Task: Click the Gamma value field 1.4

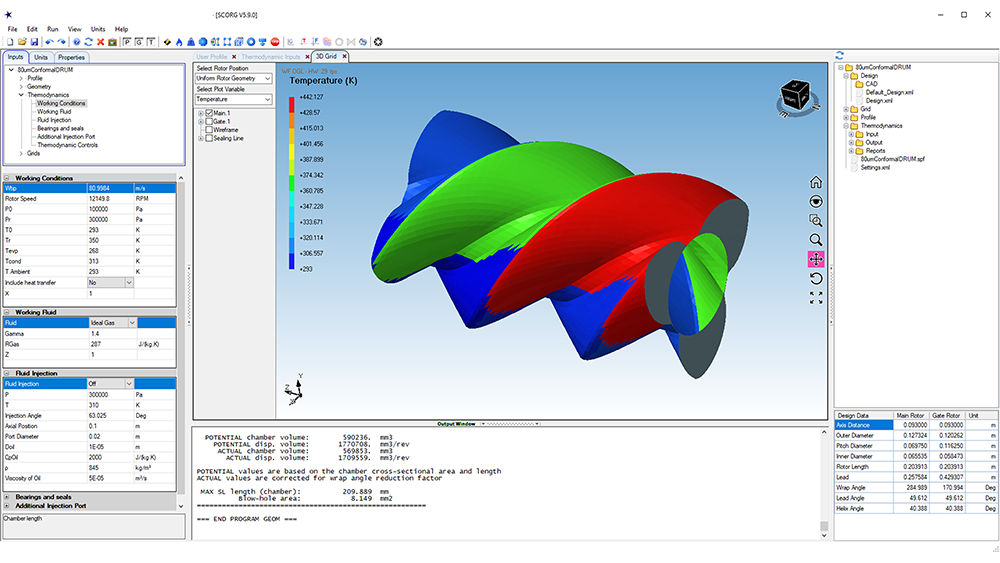Action: point(112,333)
